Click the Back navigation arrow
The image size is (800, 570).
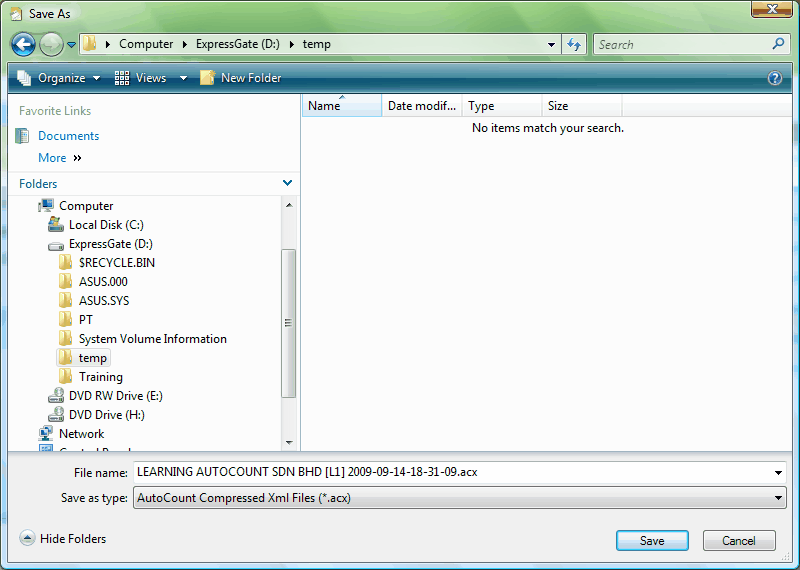click(x=23, y=45)
